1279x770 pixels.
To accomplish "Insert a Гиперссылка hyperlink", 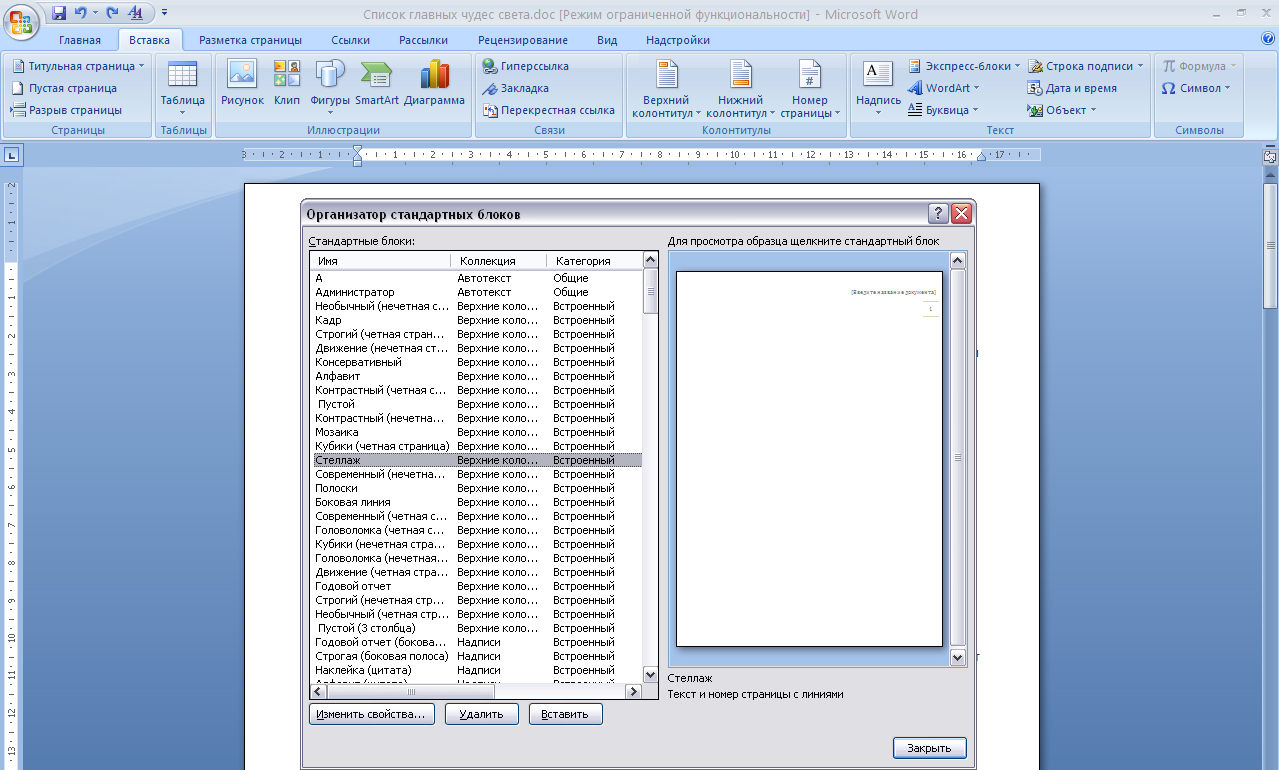I will coord(526,66).
